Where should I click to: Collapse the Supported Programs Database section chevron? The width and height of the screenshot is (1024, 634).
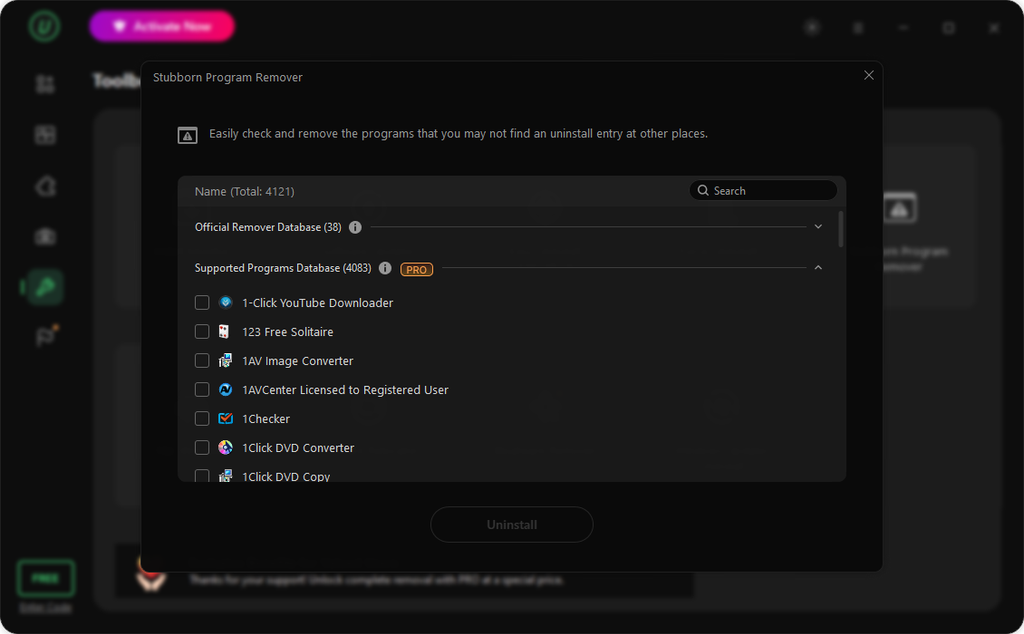(x=818, y=268)
